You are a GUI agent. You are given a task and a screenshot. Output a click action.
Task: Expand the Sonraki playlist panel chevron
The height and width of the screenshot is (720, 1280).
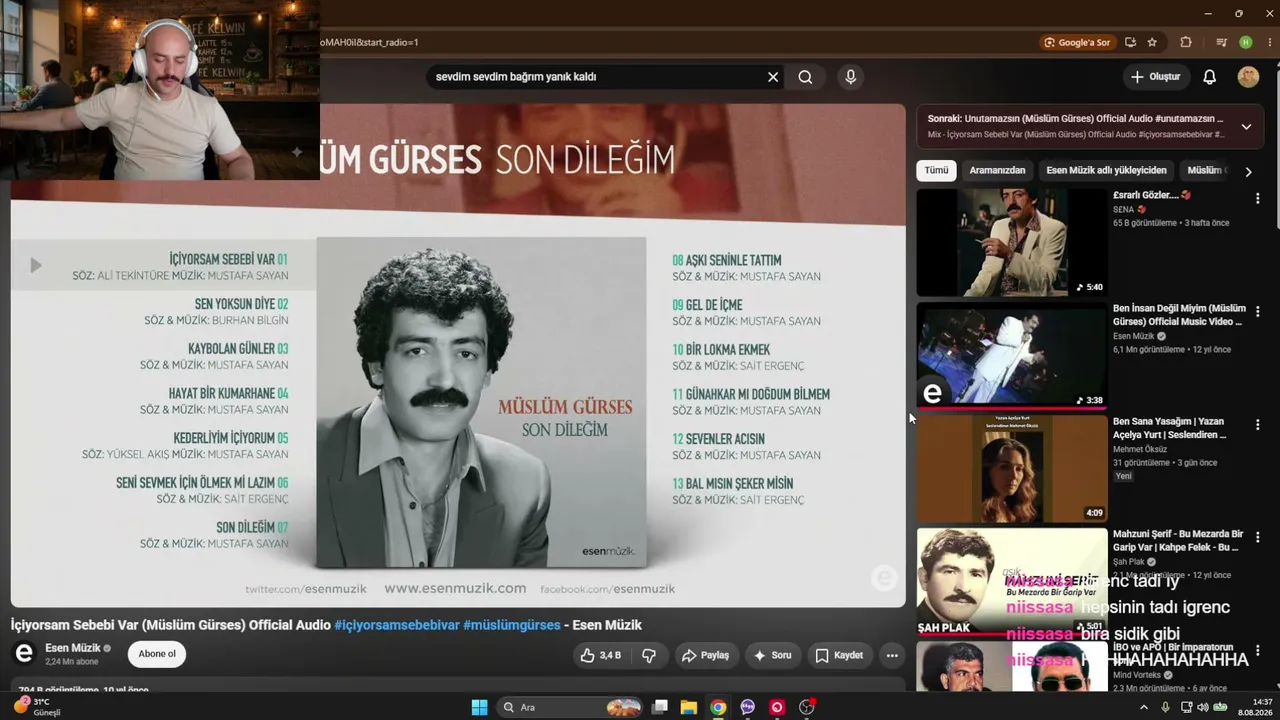coord(1246,127)
